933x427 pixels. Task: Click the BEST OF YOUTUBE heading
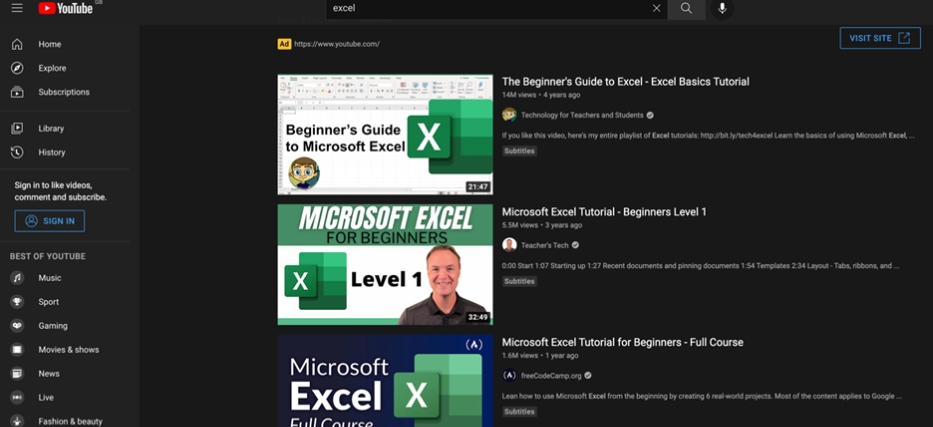(x=48, y=256)
